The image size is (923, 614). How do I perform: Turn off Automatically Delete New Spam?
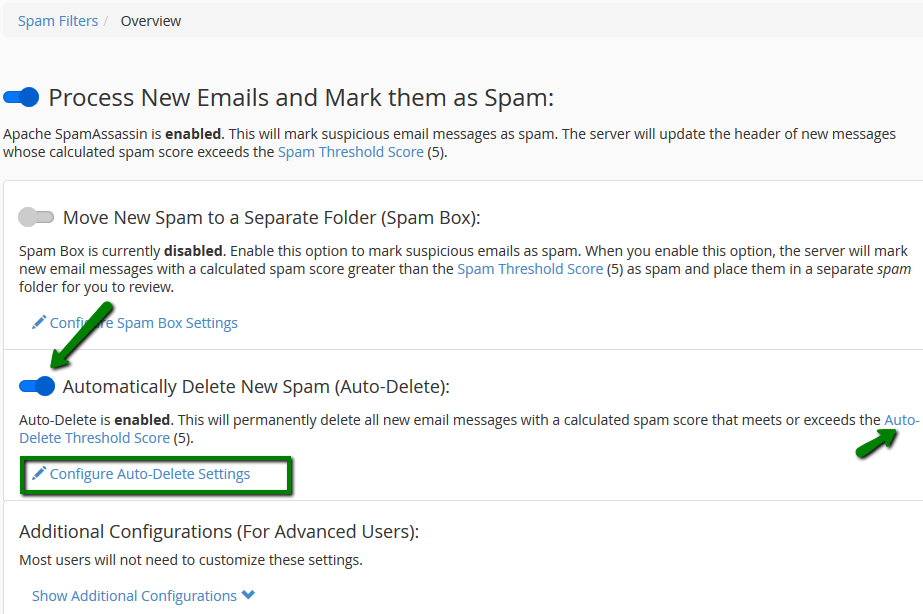(36, 386)
